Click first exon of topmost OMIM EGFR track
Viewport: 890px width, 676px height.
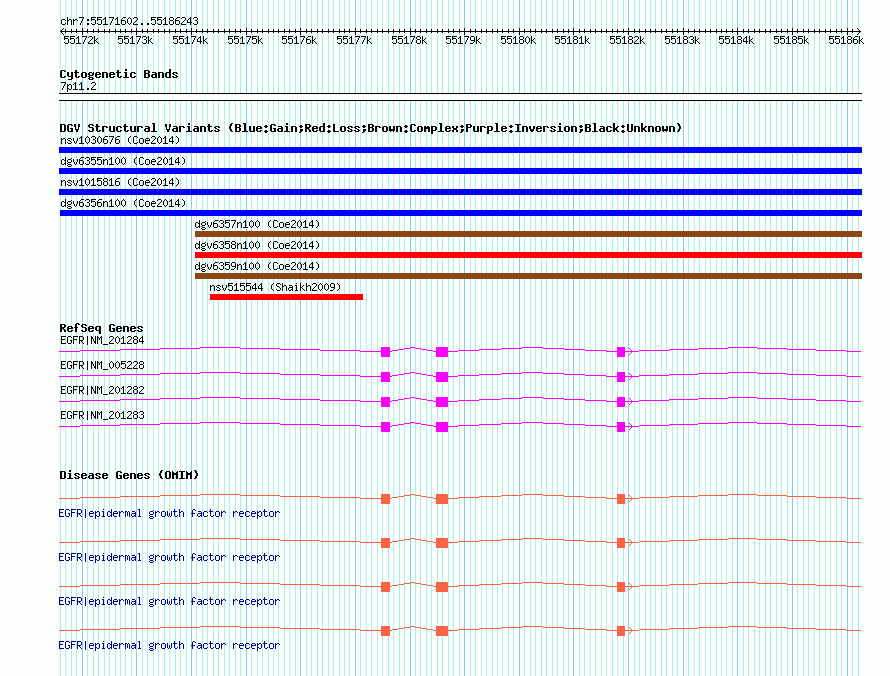click(385, 499)
